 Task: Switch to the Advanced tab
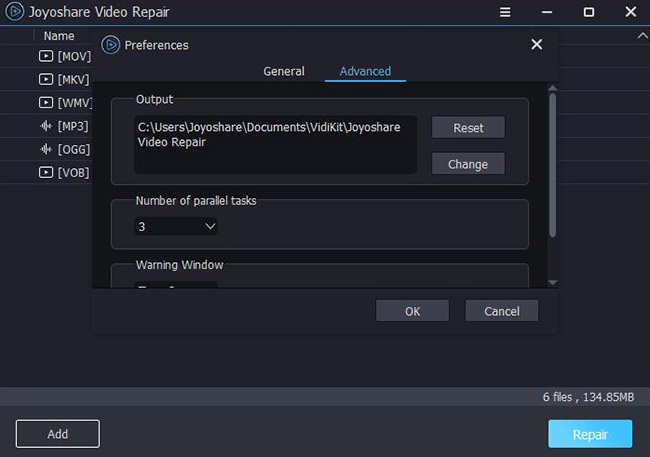[365, 71]
